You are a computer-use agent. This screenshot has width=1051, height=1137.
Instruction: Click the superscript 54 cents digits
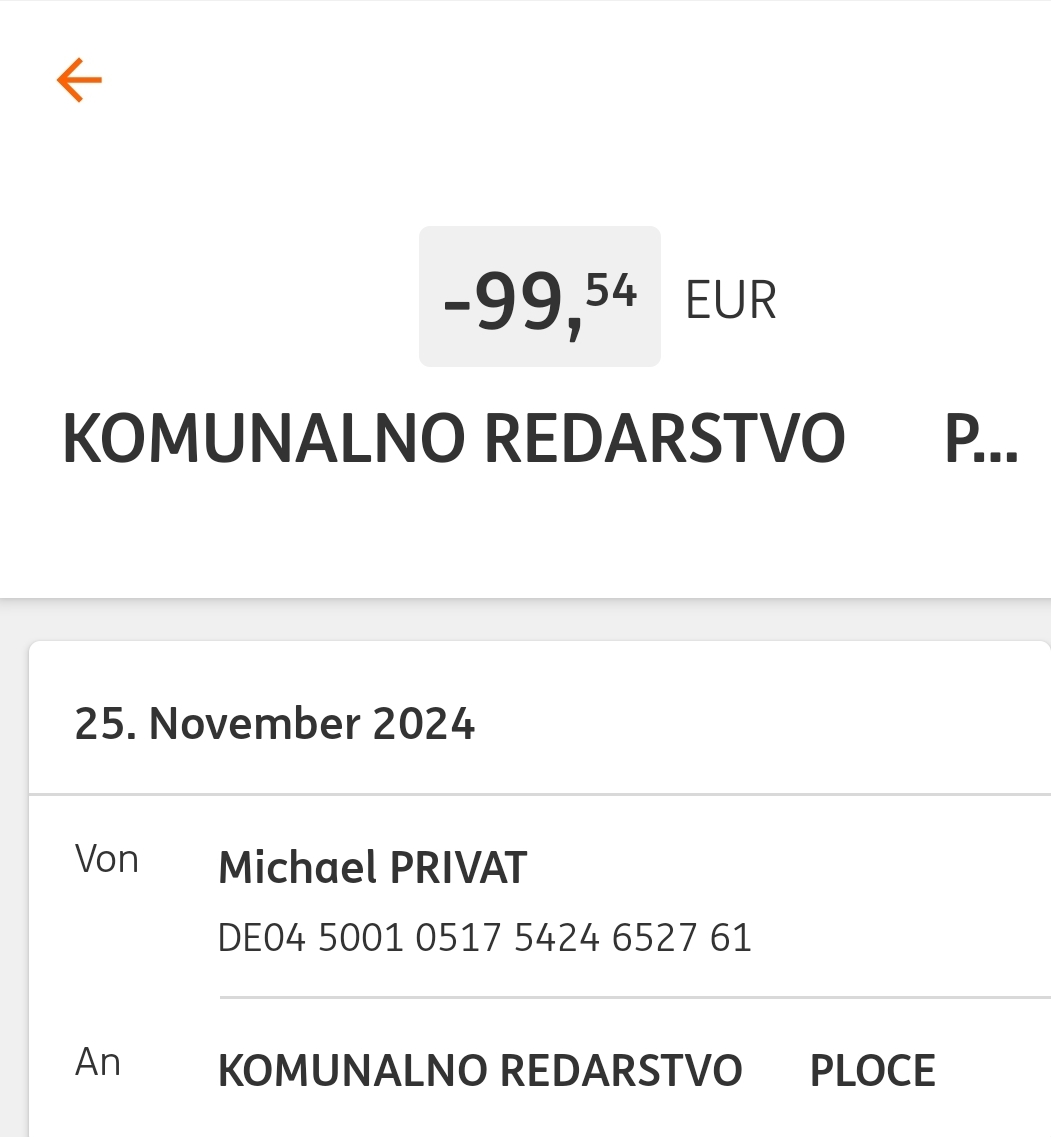pos(611,291)
